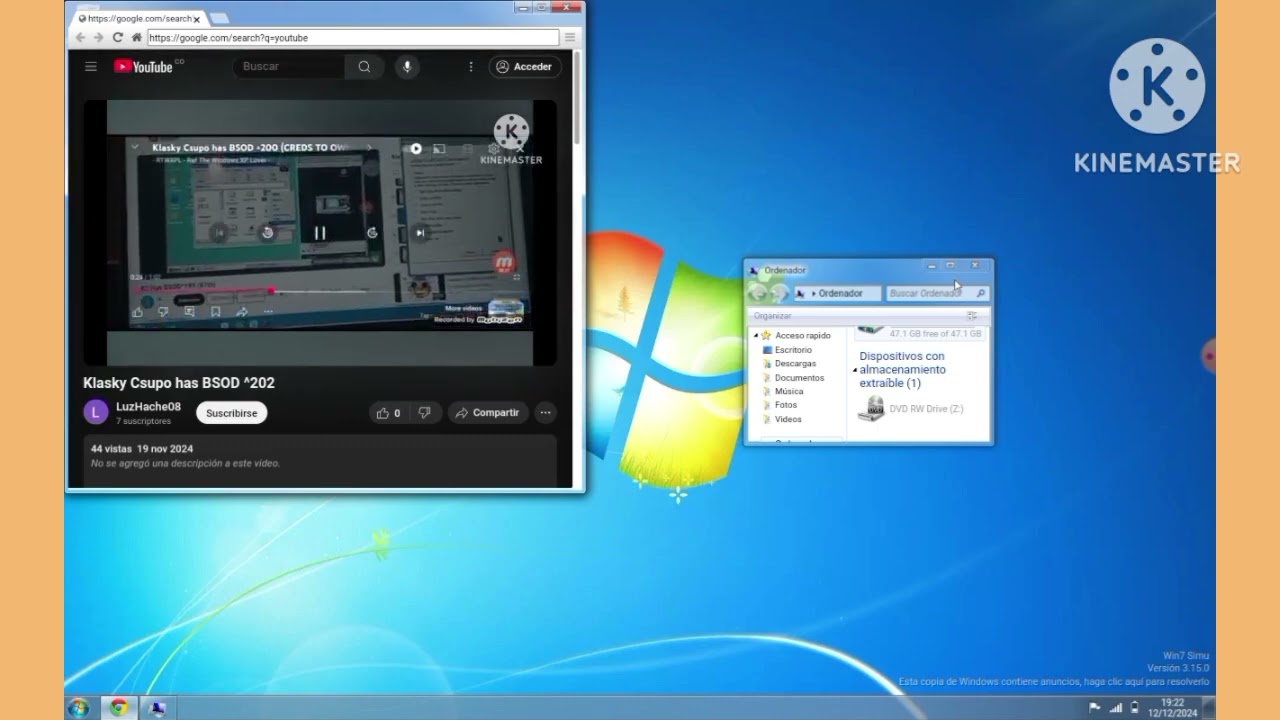Pause the playing video

320,233
